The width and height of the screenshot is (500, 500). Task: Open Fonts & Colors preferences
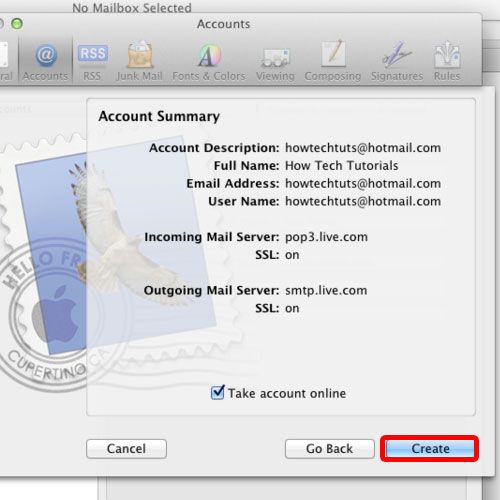click(x=209, y=61)
